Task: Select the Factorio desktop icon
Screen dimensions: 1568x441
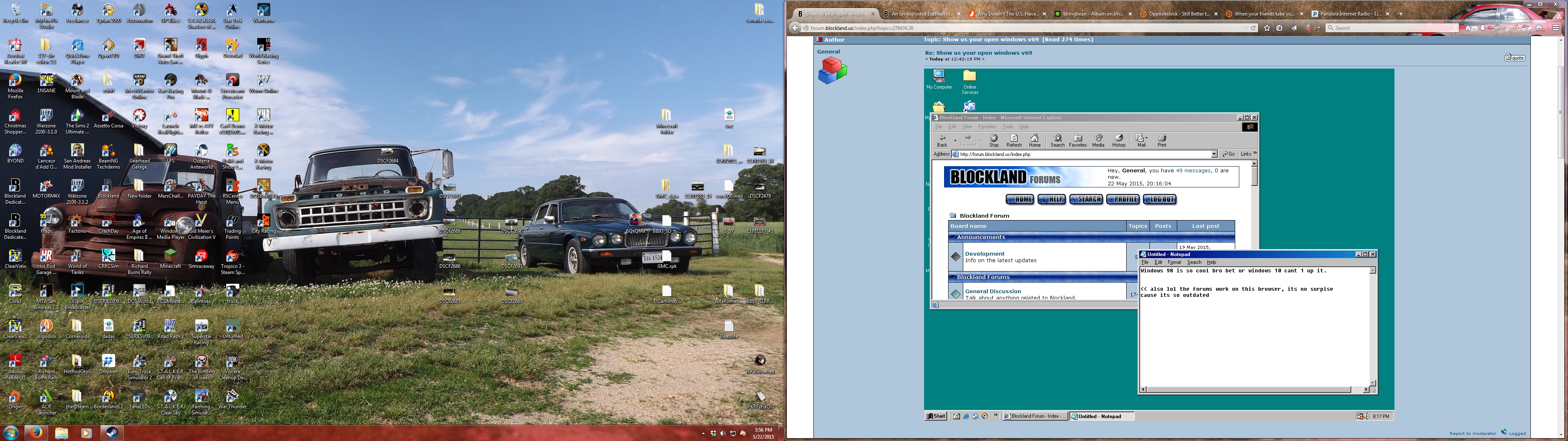Action: (77, 223)
